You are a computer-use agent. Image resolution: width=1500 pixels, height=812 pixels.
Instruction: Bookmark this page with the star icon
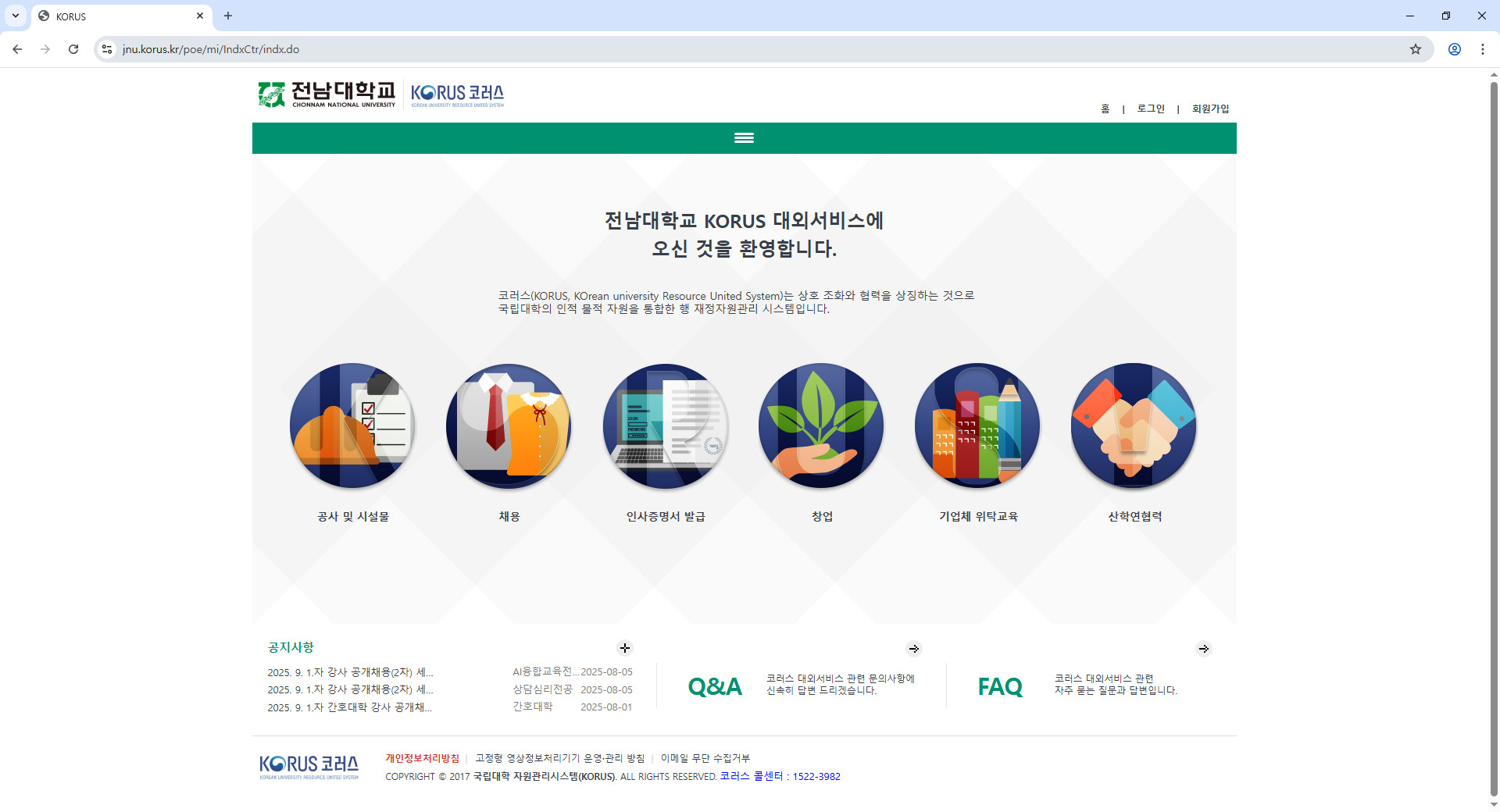(x=1416, y=48)
